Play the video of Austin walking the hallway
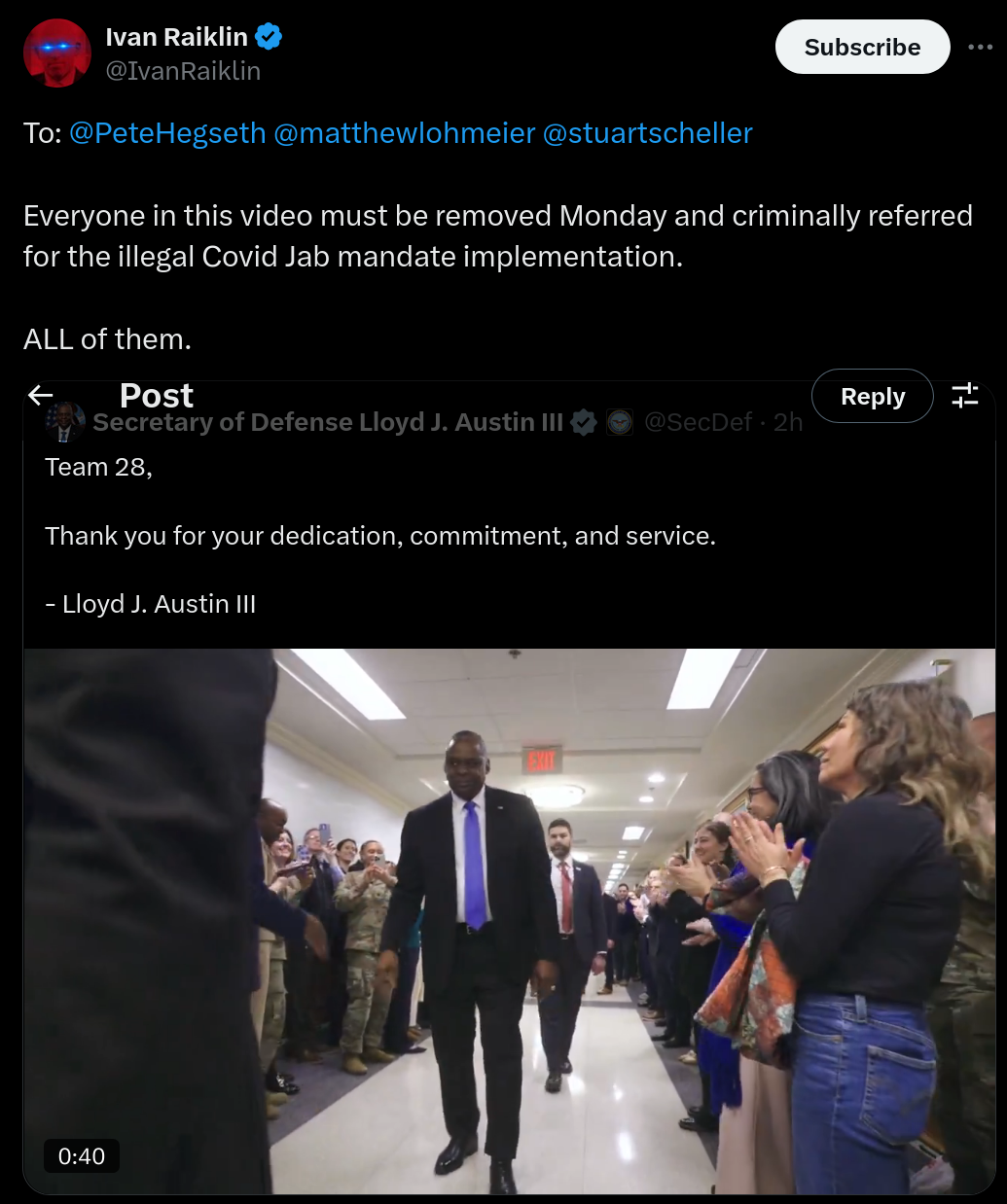Image resolution: width=1007 pixels, height=1204 pixels. coord(509,921)
